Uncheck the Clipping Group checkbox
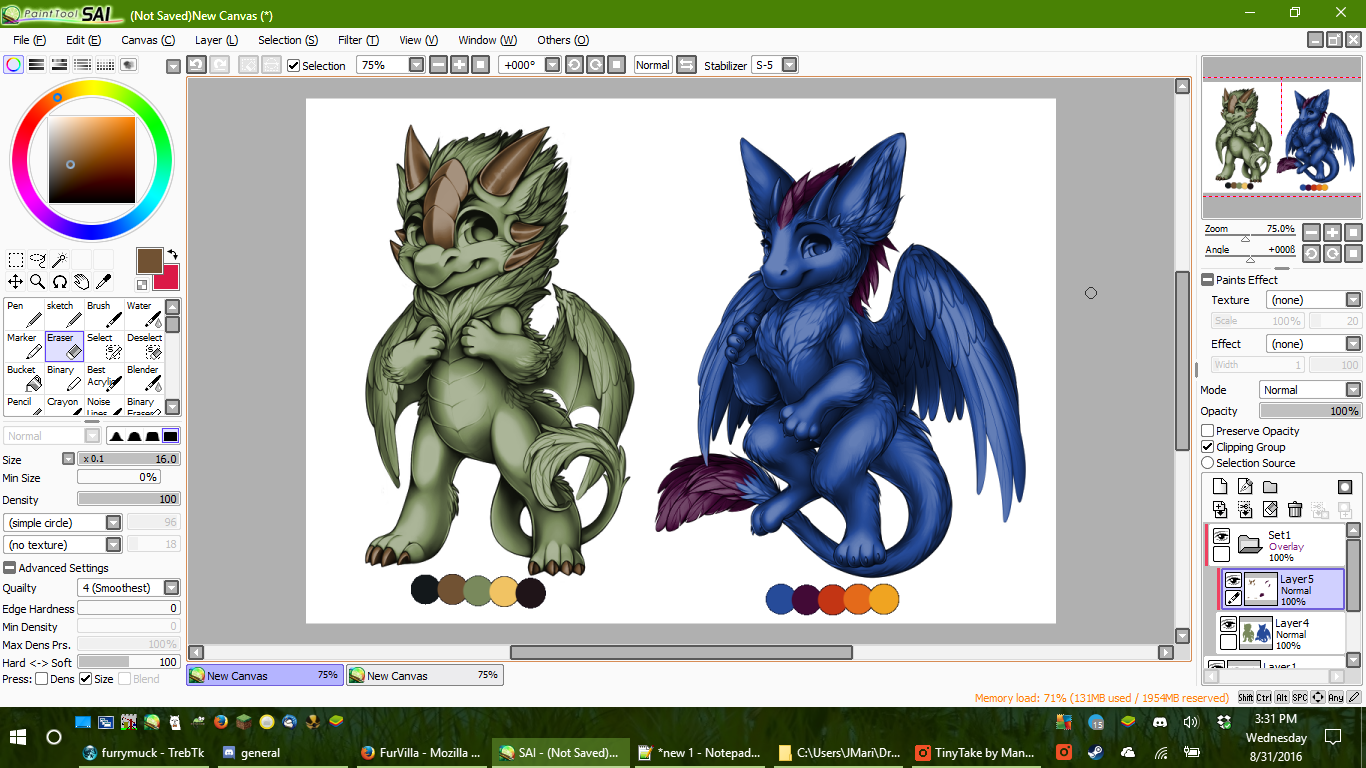This screenshot has width=1366, height=768. [x=1208, y=447]
